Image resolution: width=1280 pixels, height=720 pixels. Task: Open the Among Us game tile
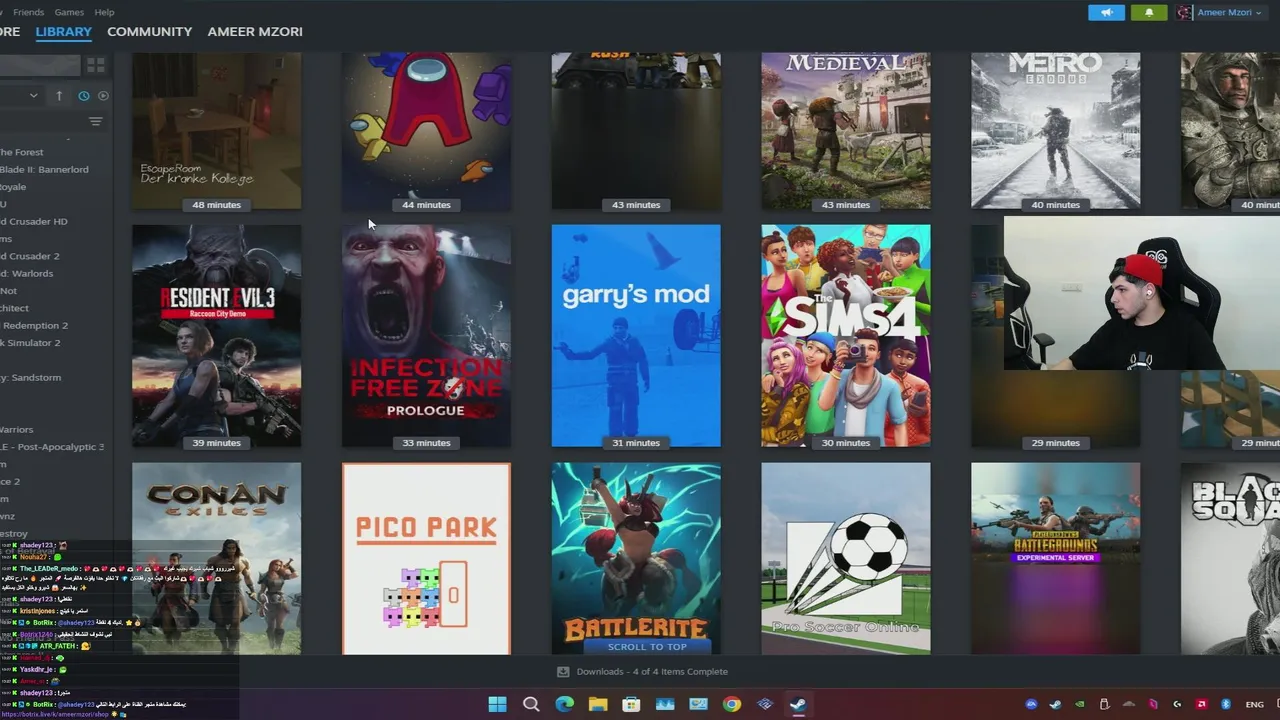(x=426, y=131)
